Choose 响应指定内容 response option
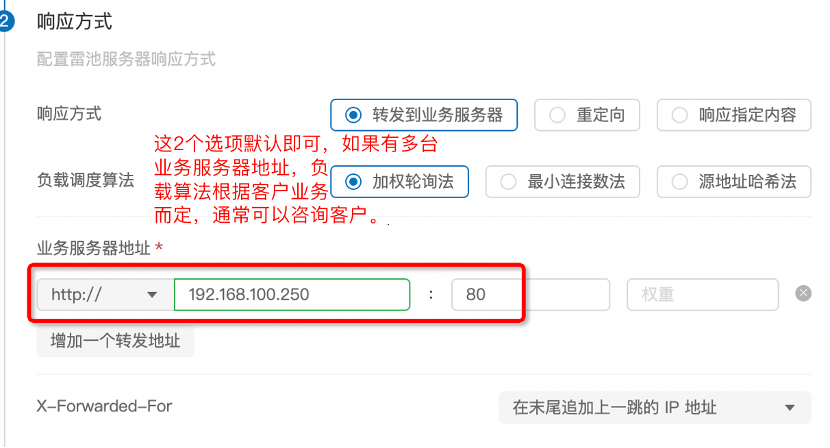Screen dimensions: 830x448 [732, 115]
